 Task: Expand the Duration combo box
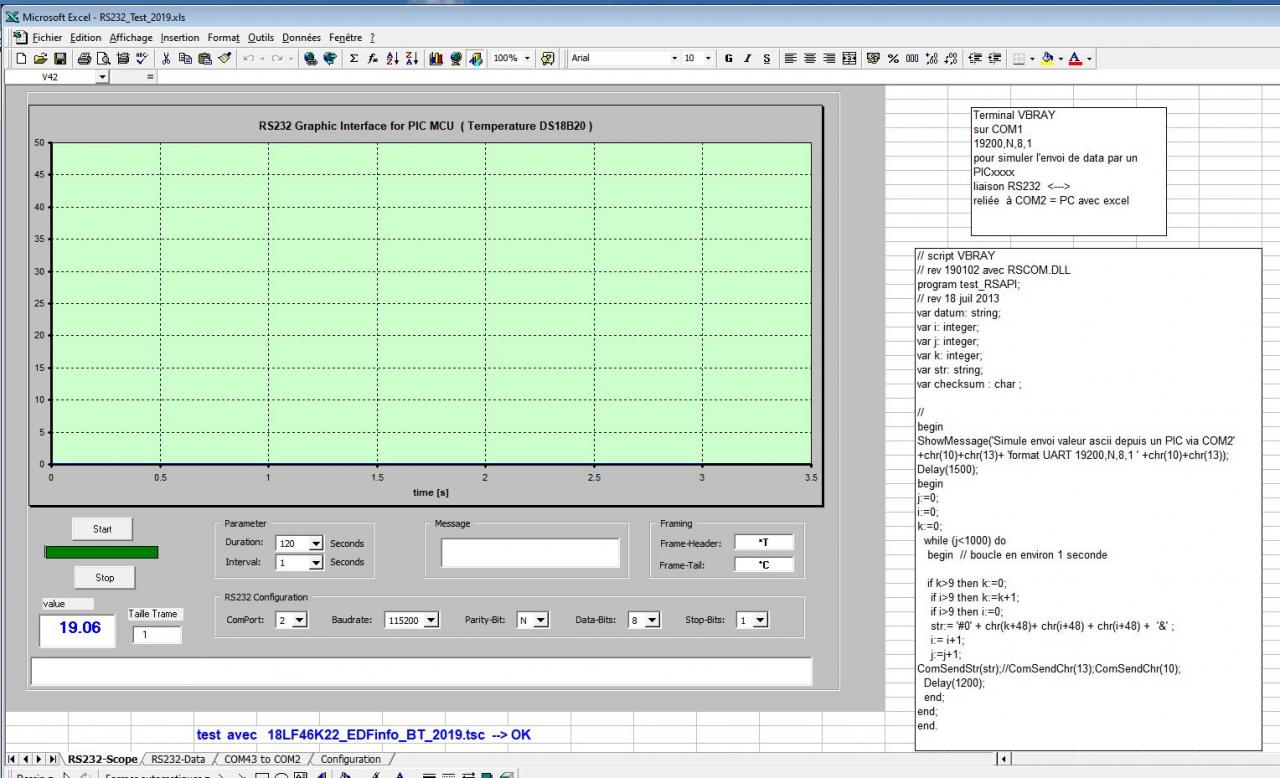click(x=316, y=544)
